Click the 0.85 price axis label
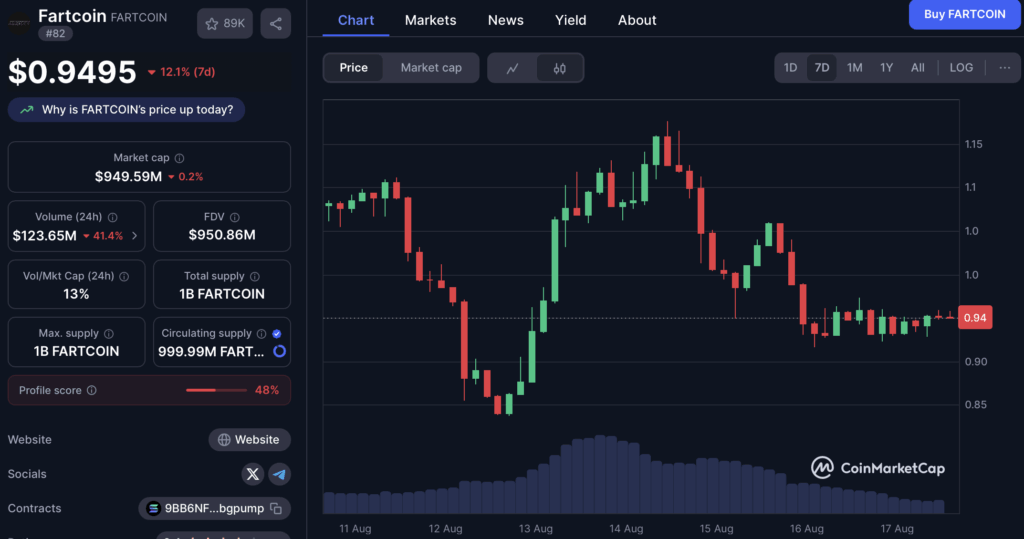 (x=976, y=404)
